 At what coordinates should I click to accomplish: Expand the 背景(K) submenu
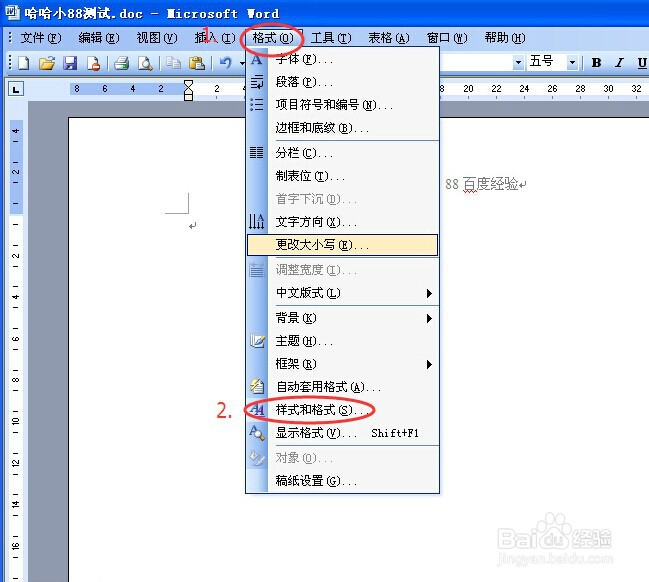point(342,318)
